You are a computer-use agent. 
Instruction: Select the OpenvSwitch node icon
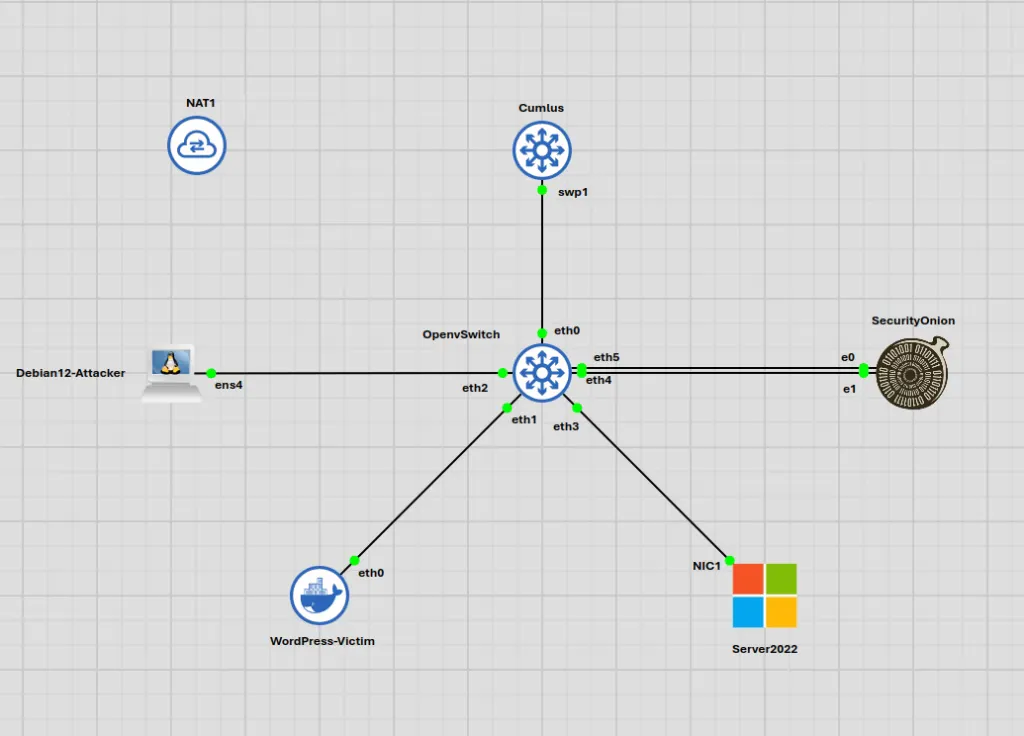542,373
